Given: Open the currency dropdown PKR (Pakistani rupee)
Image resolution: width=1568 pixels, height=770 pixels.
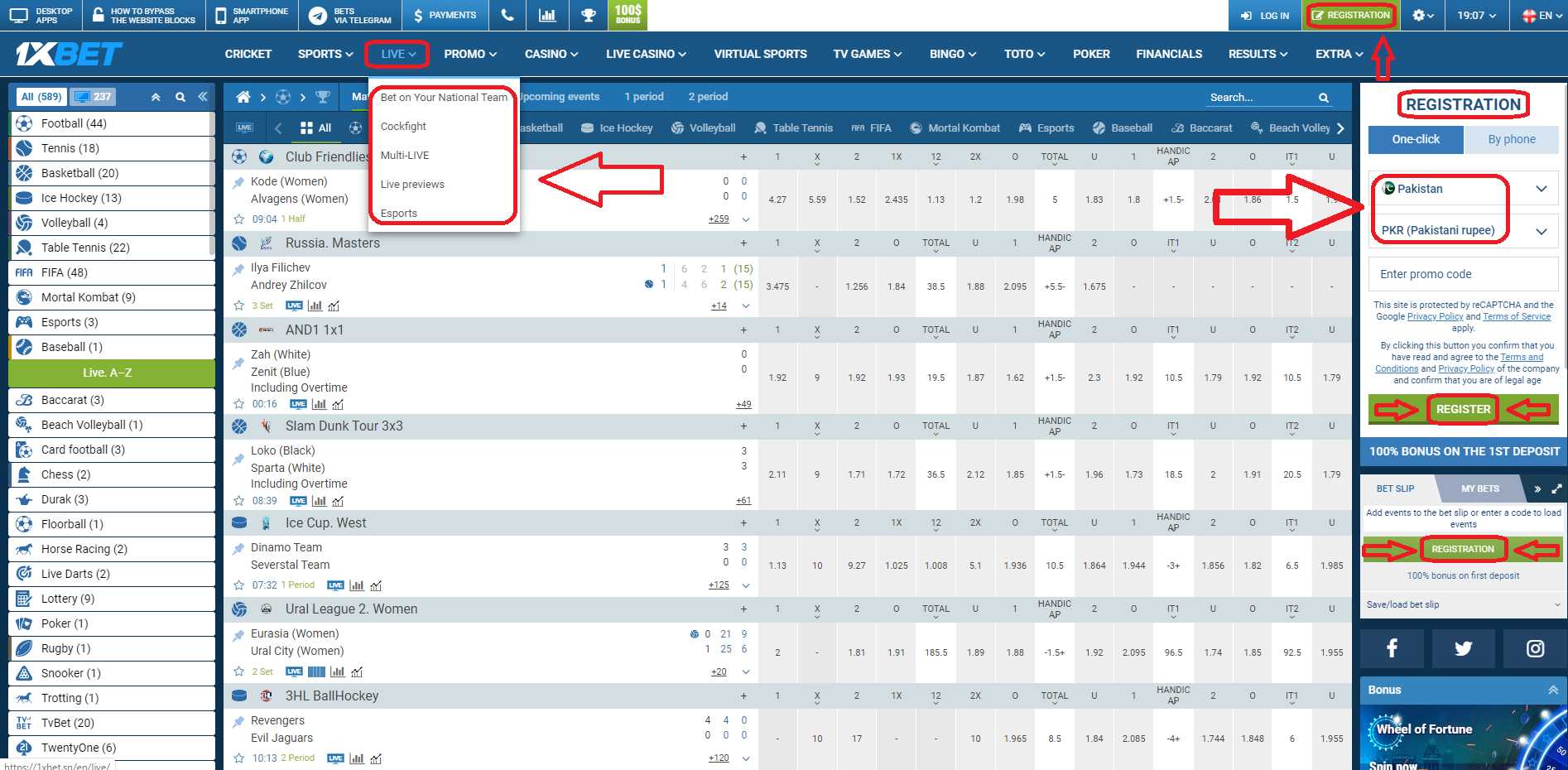Looking at the screenshot, I should pos(1463,230).
